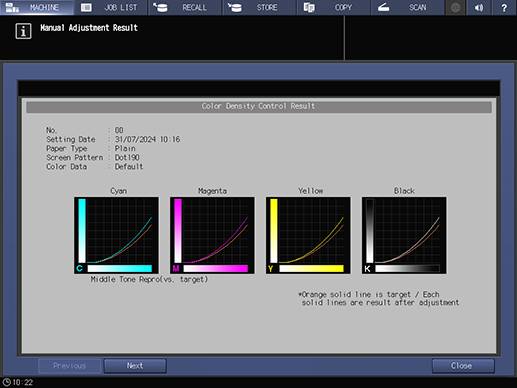Click the speaker sound icon
The width and height of the screenshot is (517, 388).
pos(479,7)
